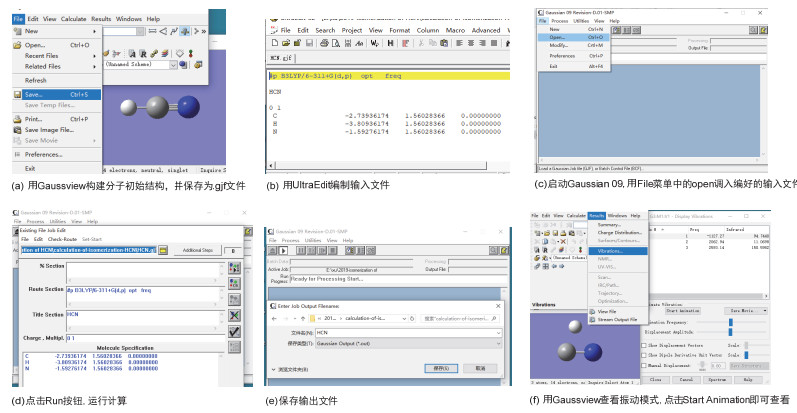Click the search box in Enter Job Output dialog

[461, 319]
